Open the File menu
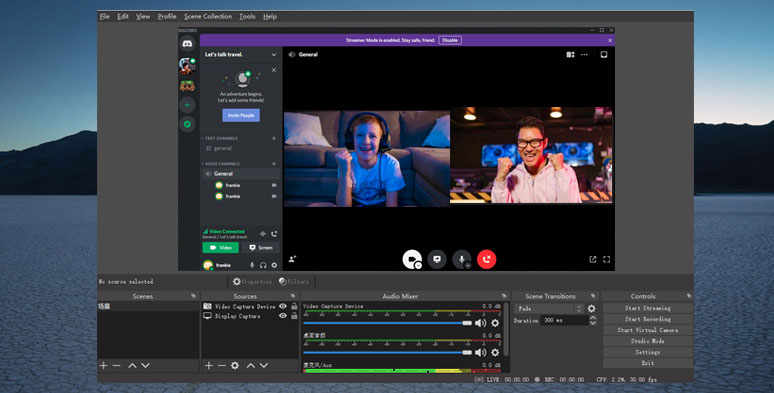 pos(105,16)
